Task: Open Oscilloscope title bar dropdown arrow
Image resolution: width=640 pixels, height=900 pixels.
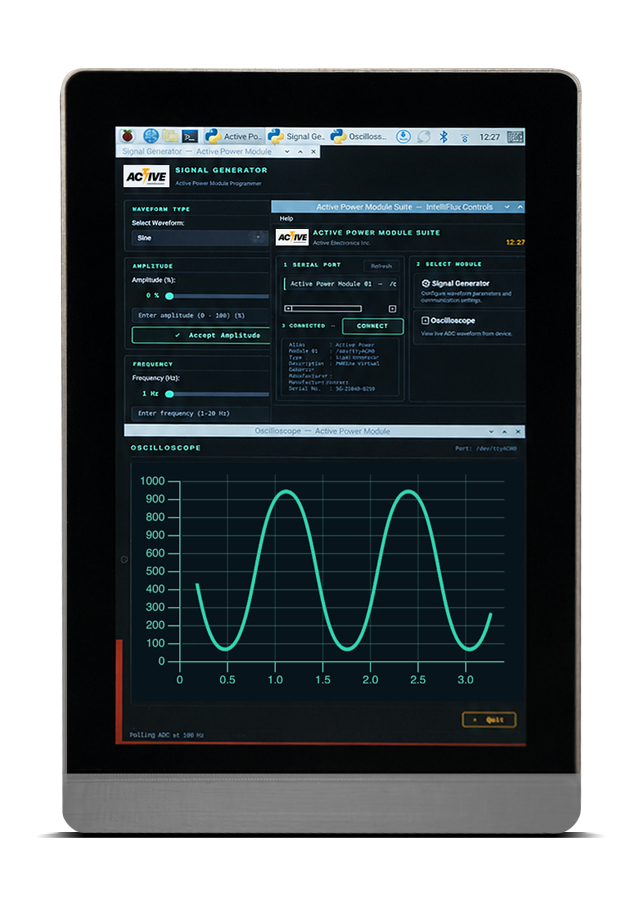Action: point(491,431)
